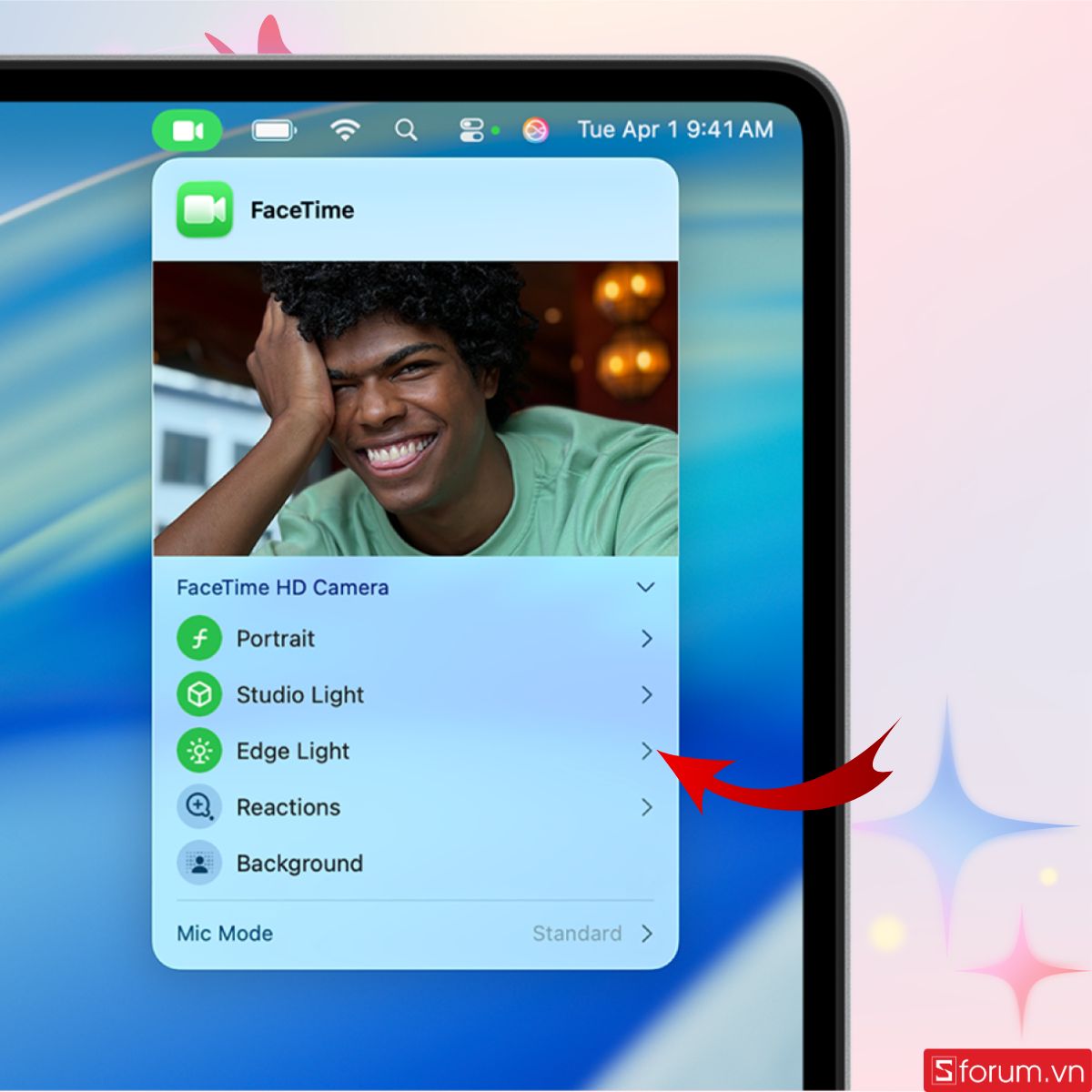This screenshot has height=1092, width=1092.
Task: Click the Background label
Action: click(299, 864)
